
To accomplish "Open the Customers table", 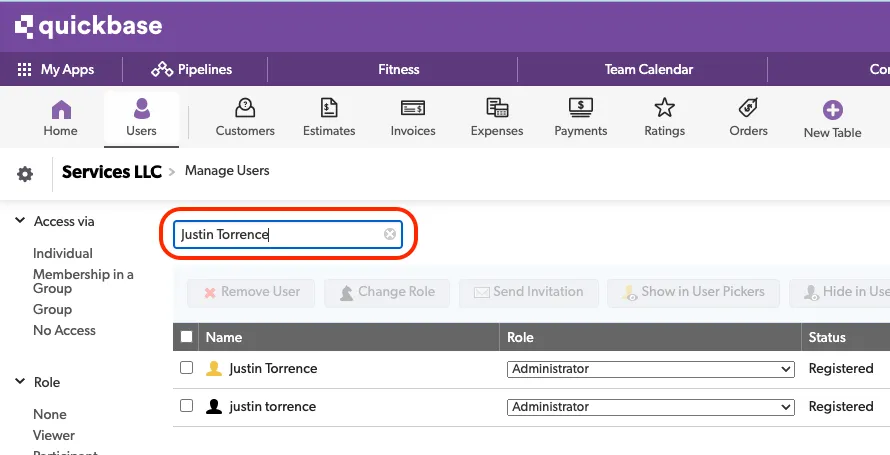I will point(245,119).
